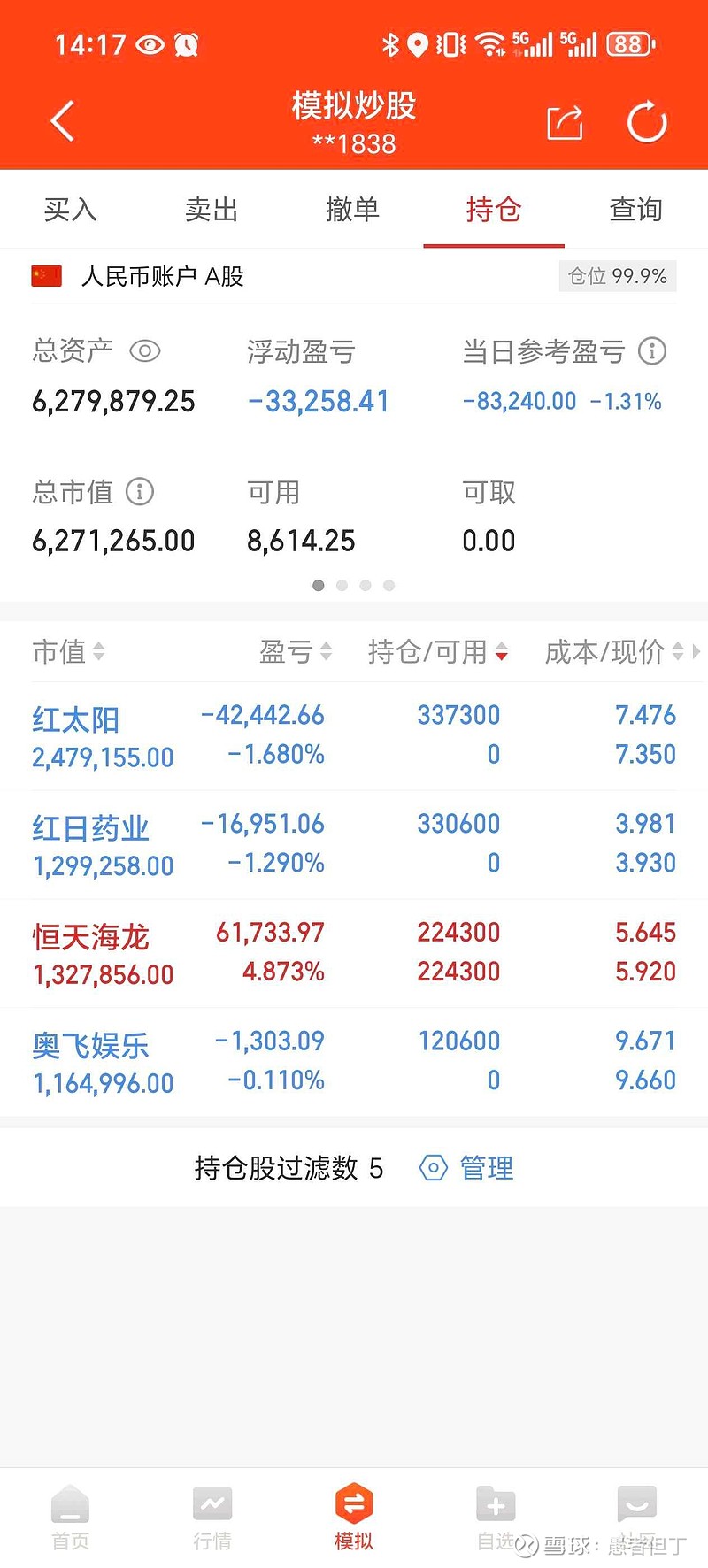
Task: Switch to the 买入 tab
Action: pyautogui.click(x=71, y=210)
